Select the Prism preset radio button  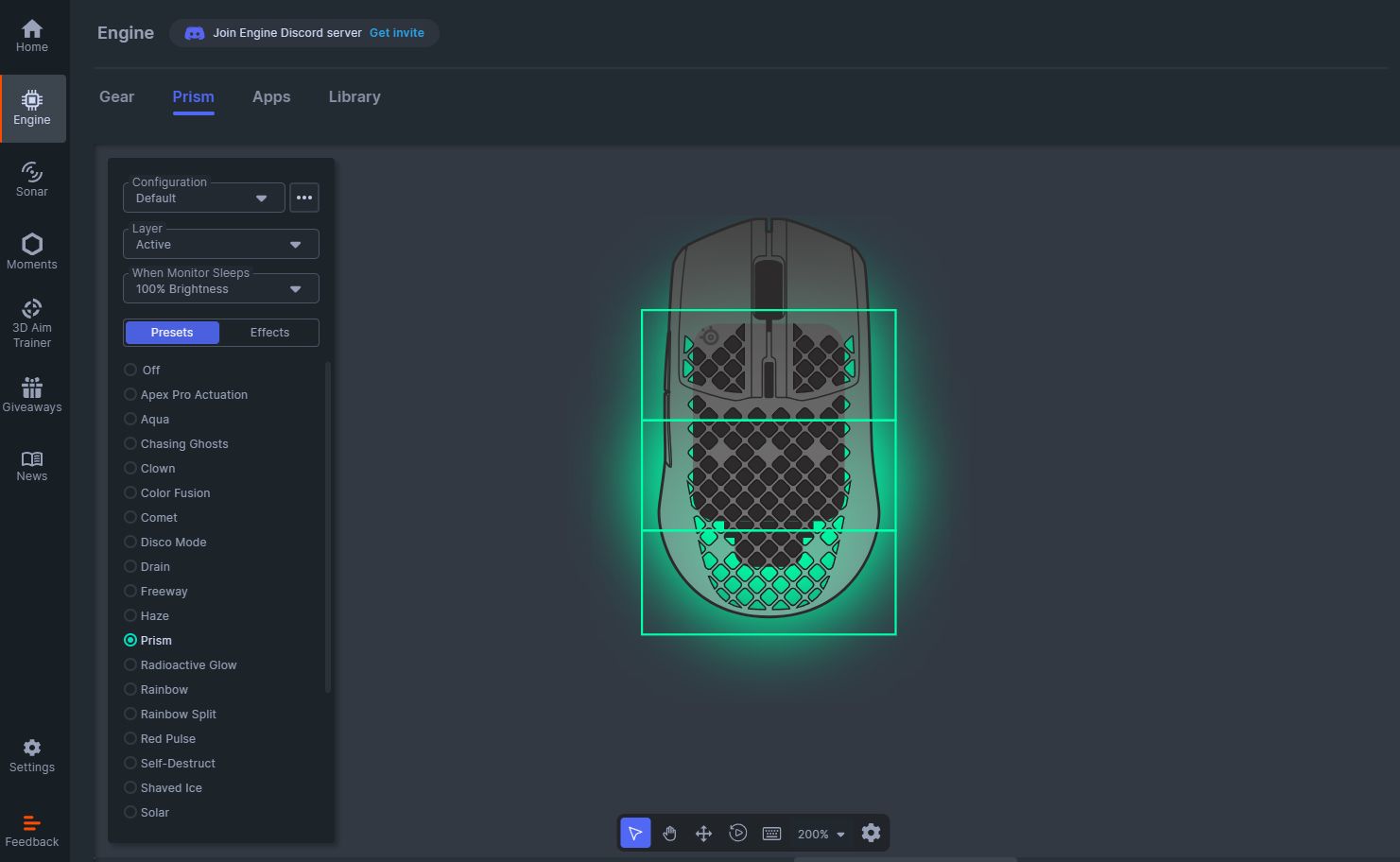[x=130, y=640]
